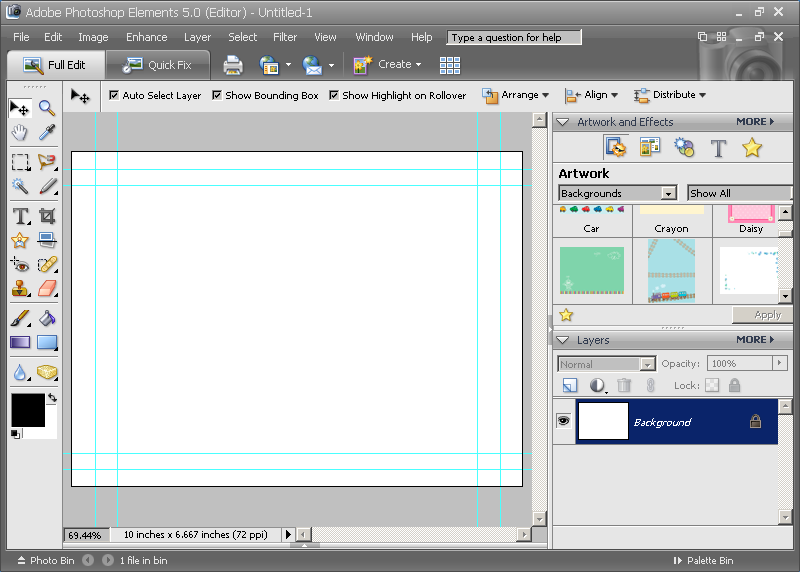This screenshot has width=800, height=572.
Task: Select the Red Eye Removal tool
Action: coord(20,264)
